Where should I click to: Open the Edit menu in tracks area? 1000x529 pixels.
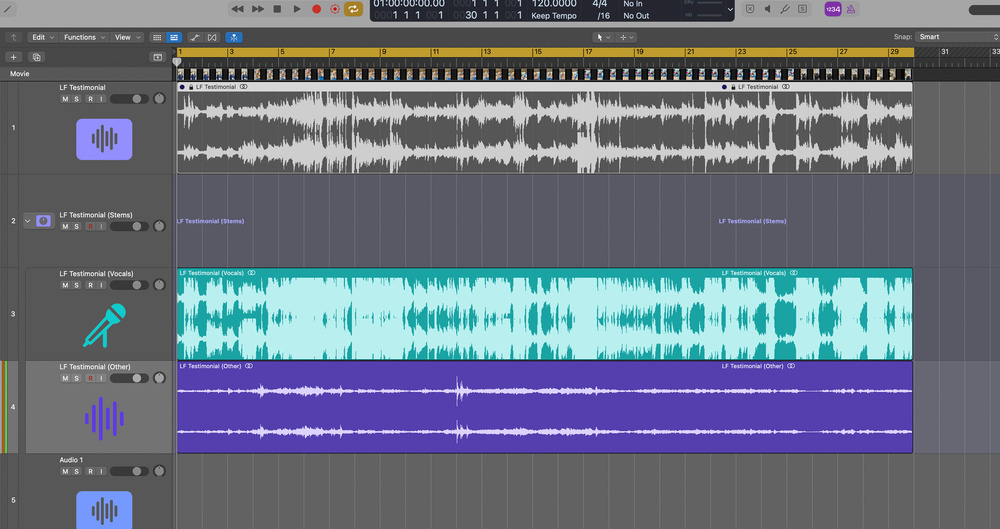point(41,37)
